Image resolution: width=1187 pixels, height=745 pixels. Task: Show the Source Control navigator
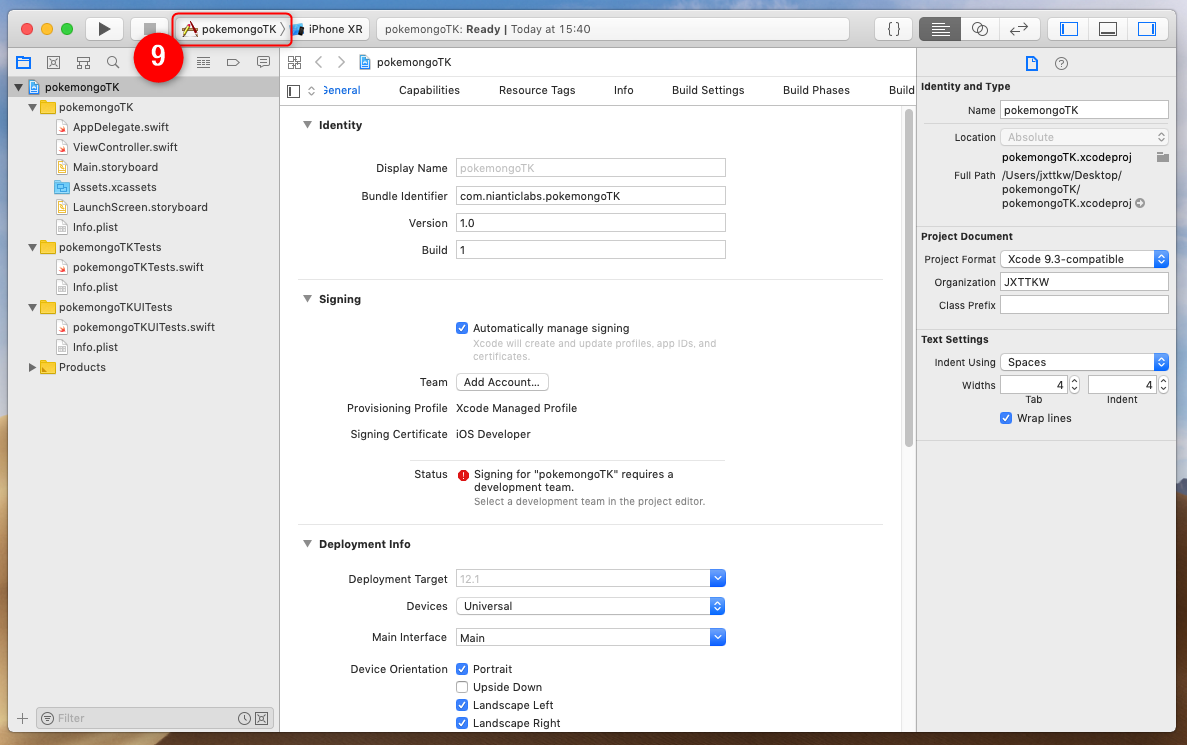53,62
